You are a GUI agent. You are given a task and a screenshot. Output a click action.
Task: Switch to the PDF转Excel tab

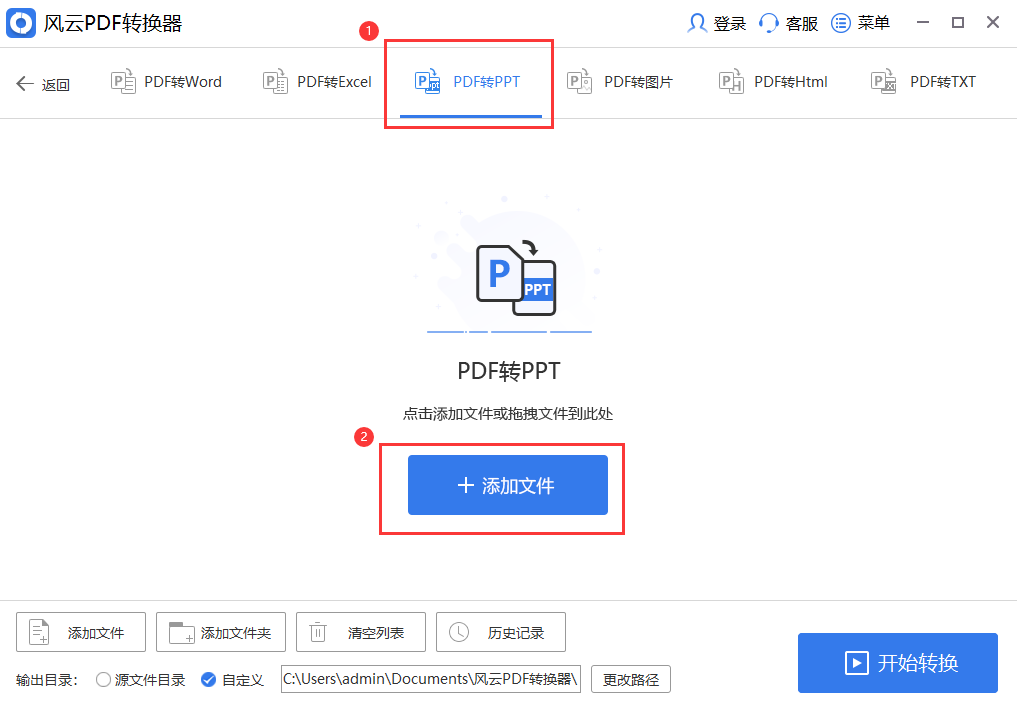pyautogui.click(x=317, y=82)
